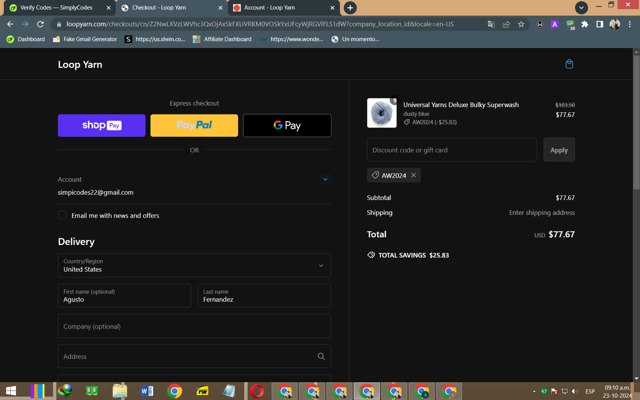Reload the checkout page

pos(40,24)
